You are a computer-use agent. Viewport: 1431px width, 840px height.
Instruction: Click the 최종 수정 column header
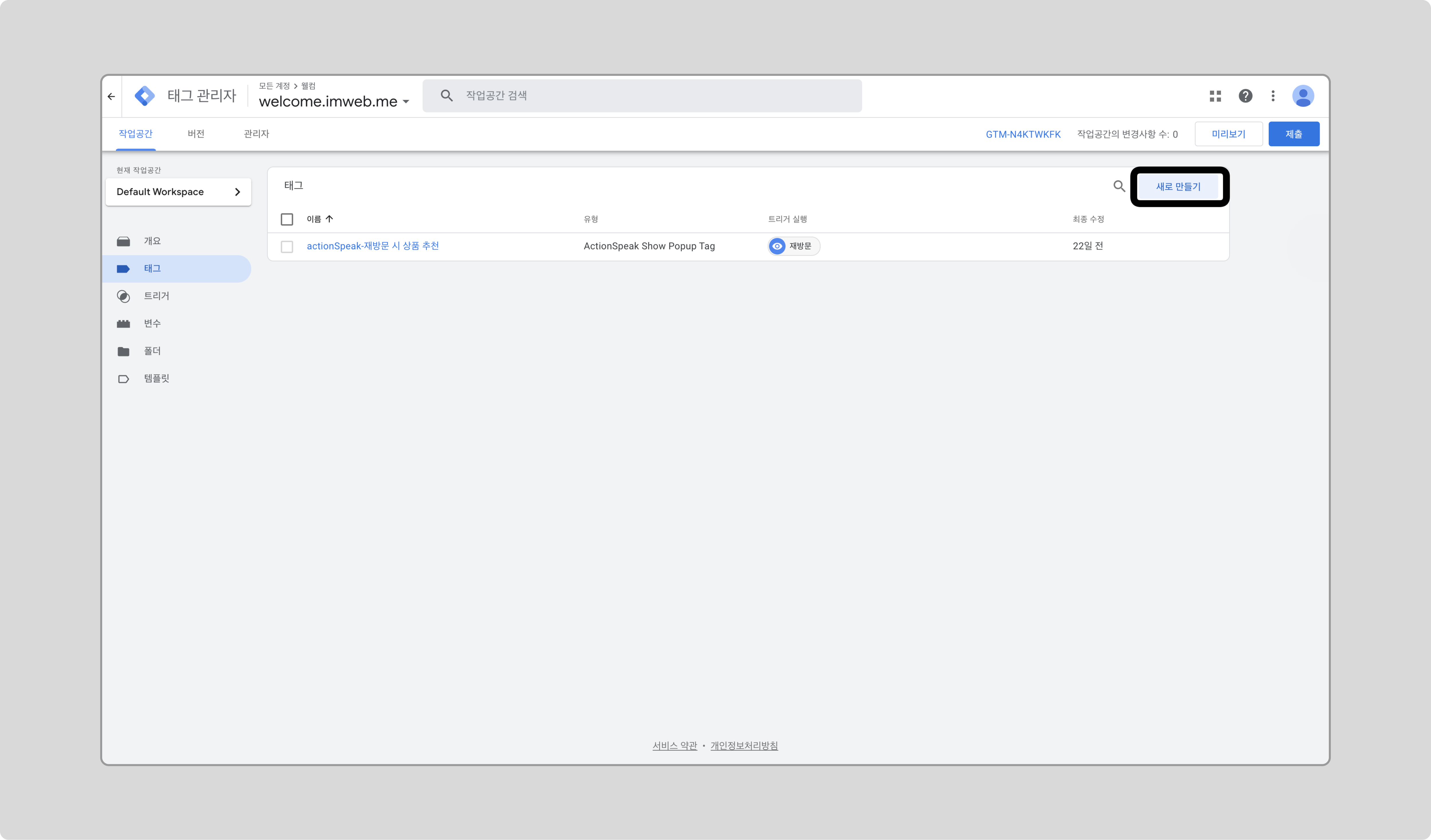click(x=1088, y=219)
